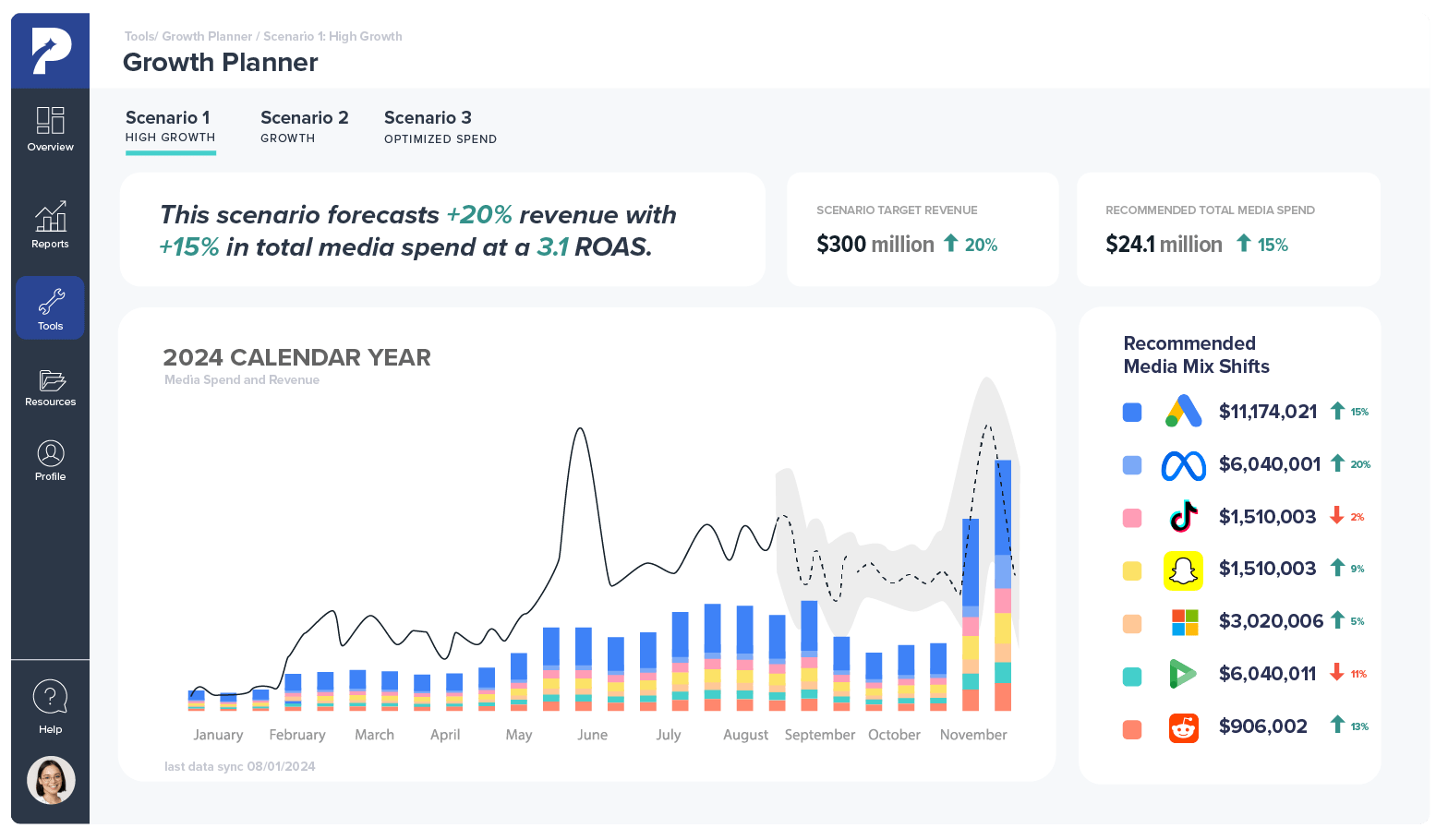Click the Snapchat ghost icon
The width and height of the screenshot is (1448, 840).
[x=1183, y=570]
